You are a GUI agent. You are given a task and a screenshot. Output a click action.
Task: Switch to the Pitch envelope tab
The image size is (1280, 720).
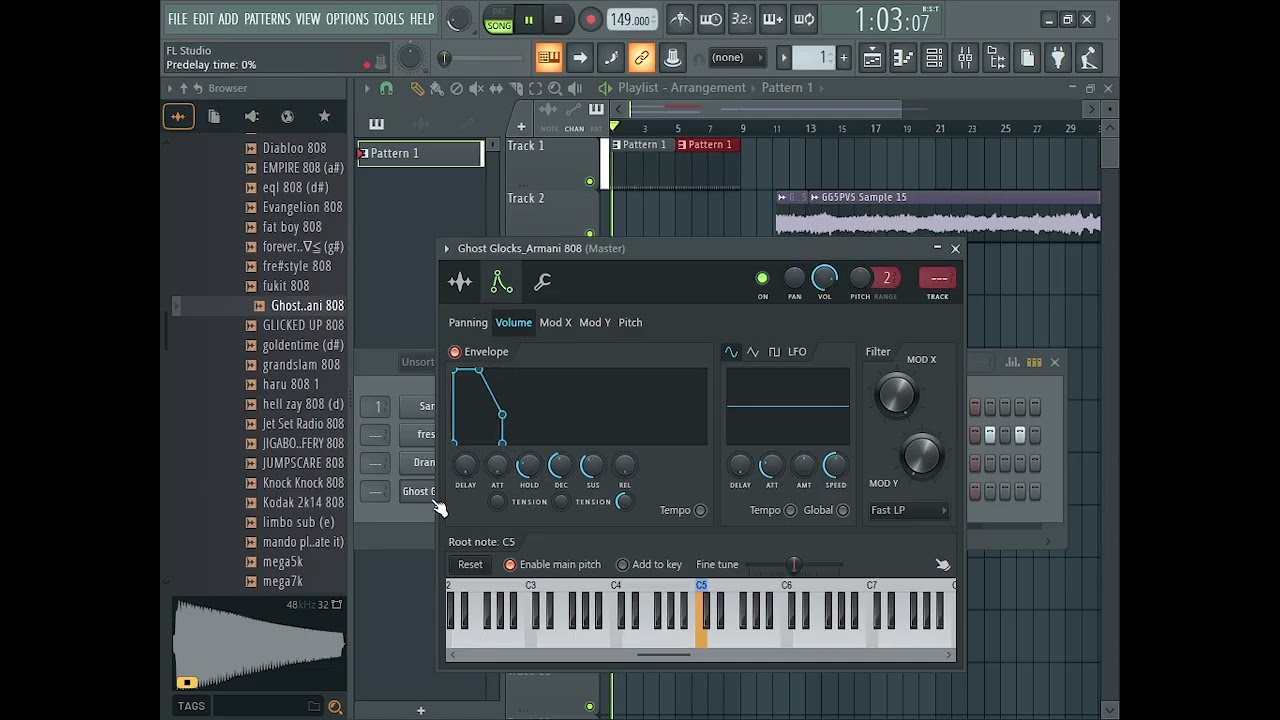(x=630, y=323)
